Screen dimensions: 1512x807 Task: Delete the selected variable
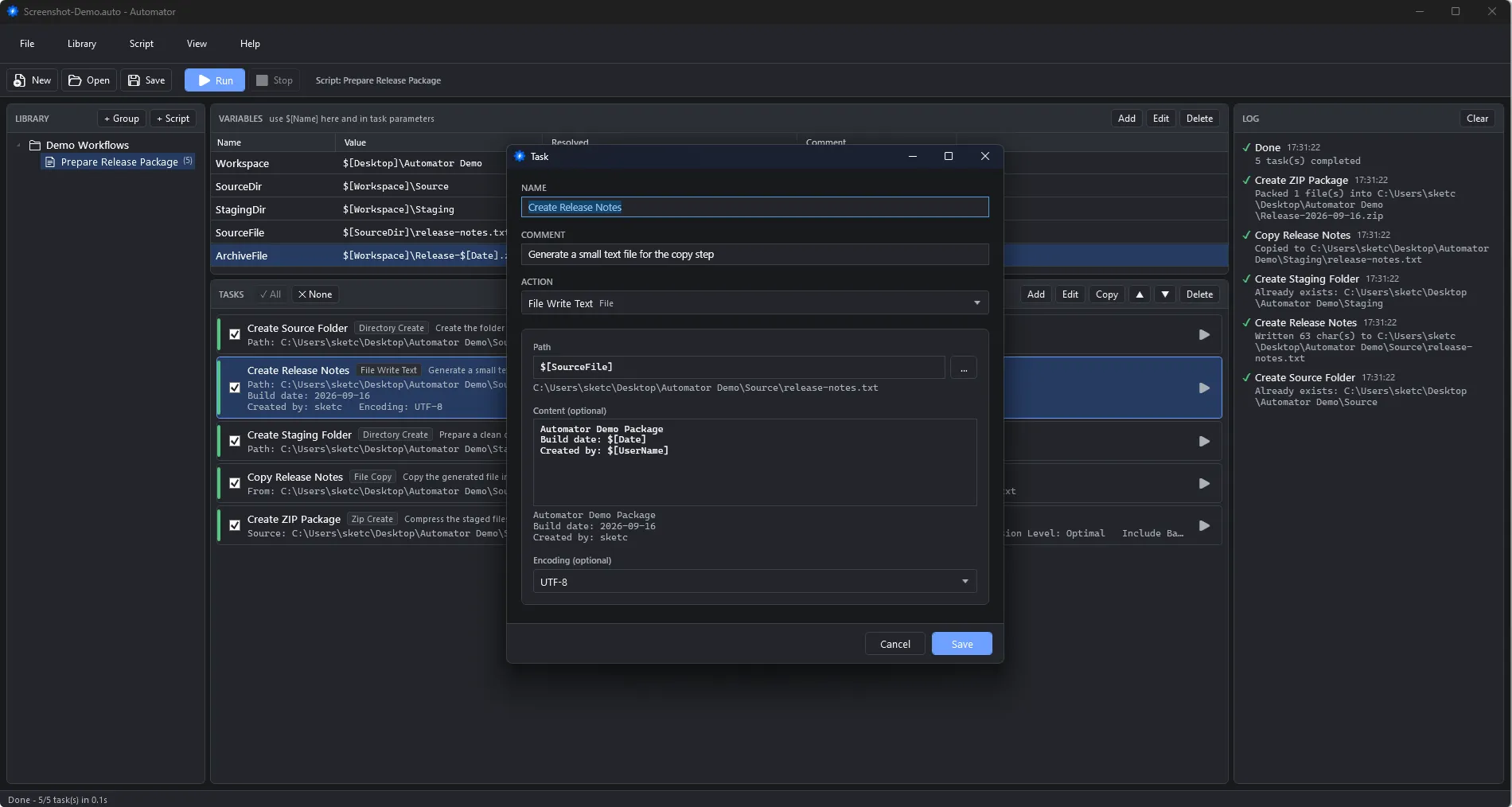tap(1199, 119)
